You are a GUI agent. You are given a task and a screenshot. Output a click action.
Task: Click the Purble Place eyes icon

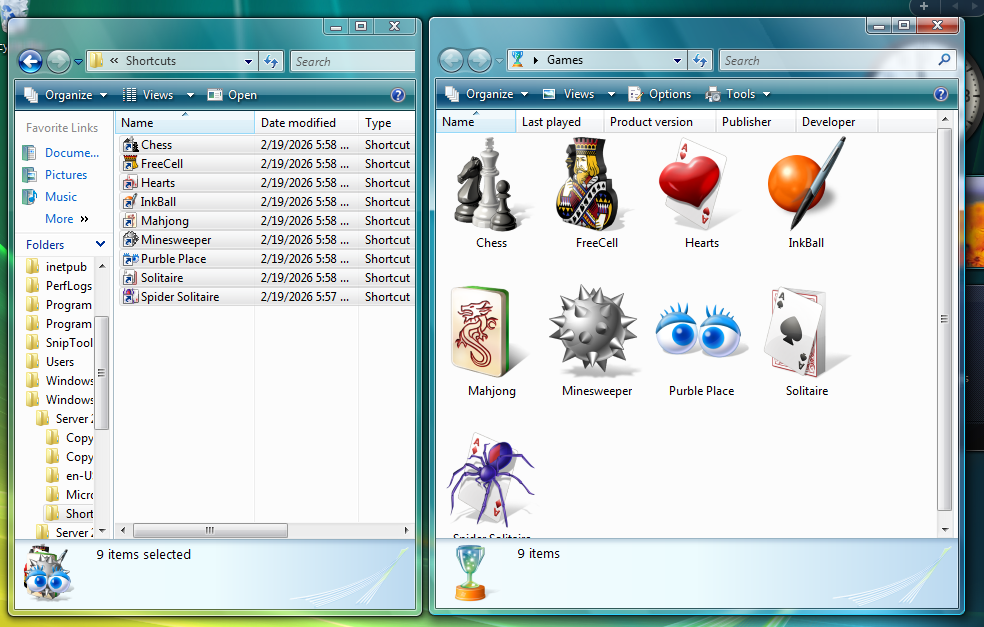tap(701, 334)
